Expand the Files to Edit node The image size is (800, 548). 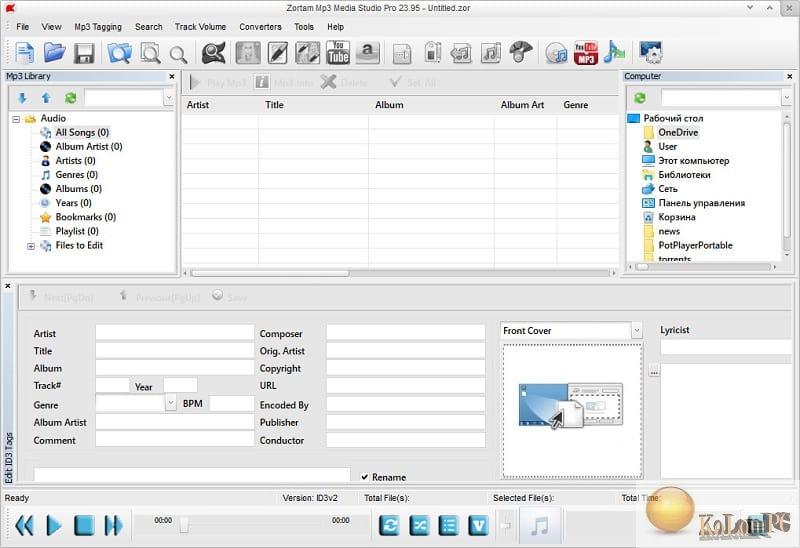click(x=31, y=246)
